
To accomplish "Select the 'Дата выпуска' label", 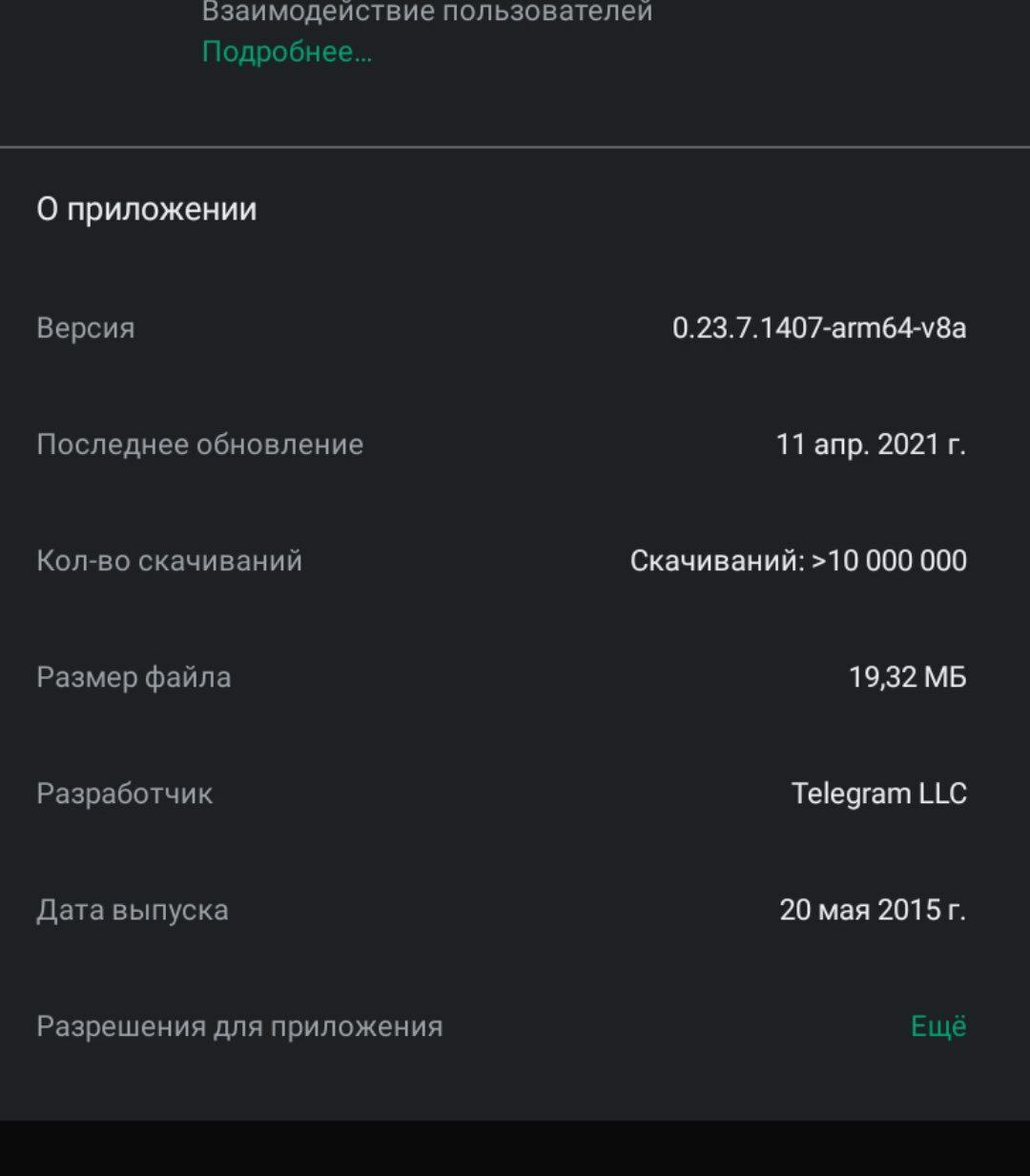I will pos(133,910).
